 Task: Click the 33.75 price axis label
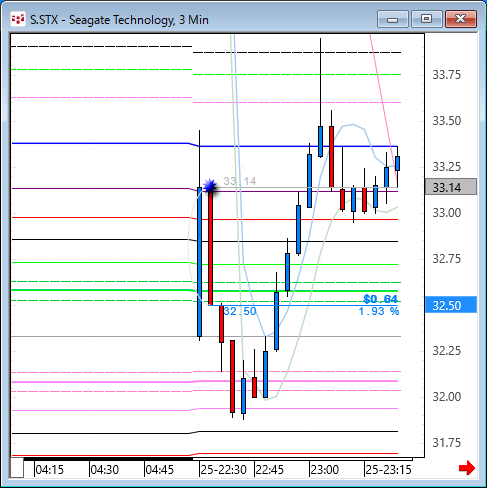click(446, 75)
